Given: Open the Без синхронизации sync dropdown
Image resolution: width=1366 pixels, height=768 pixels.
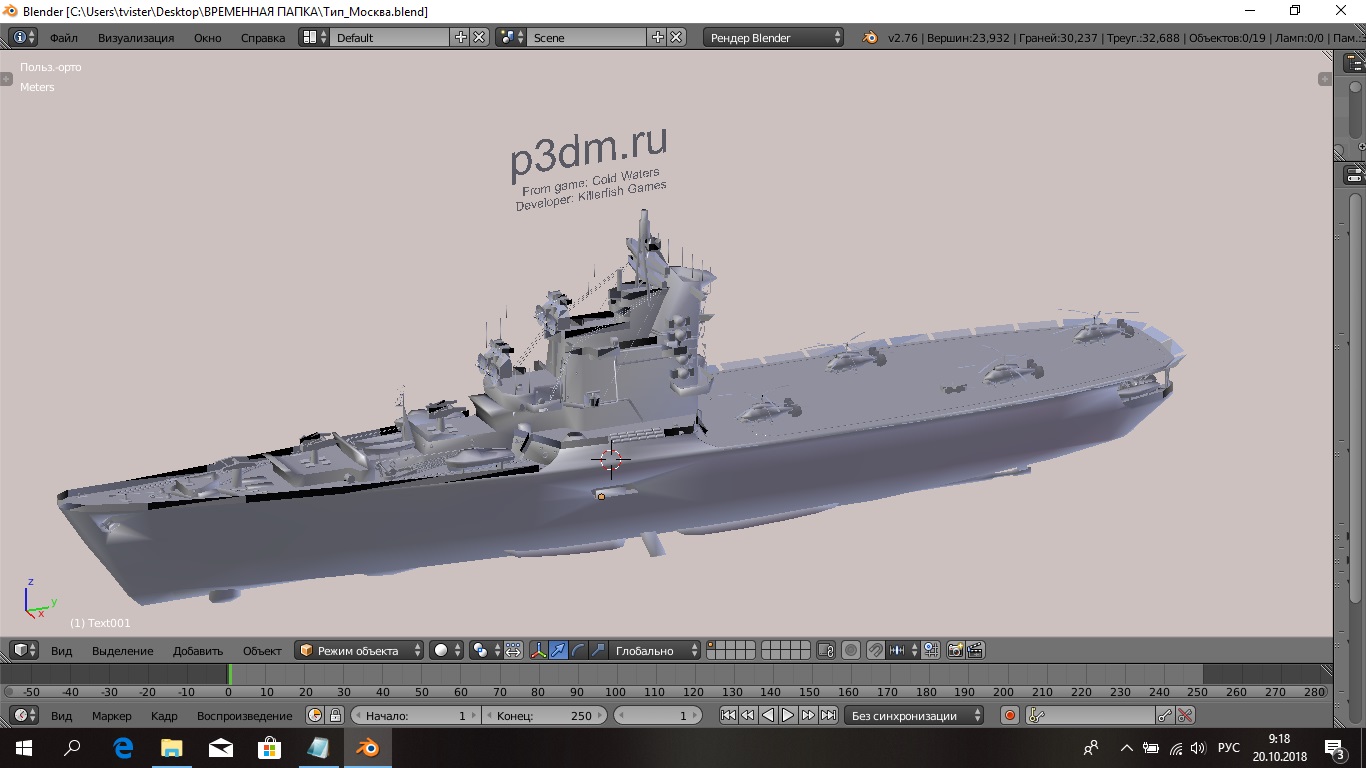Looking at the screenshot, I should pos(914,715).
